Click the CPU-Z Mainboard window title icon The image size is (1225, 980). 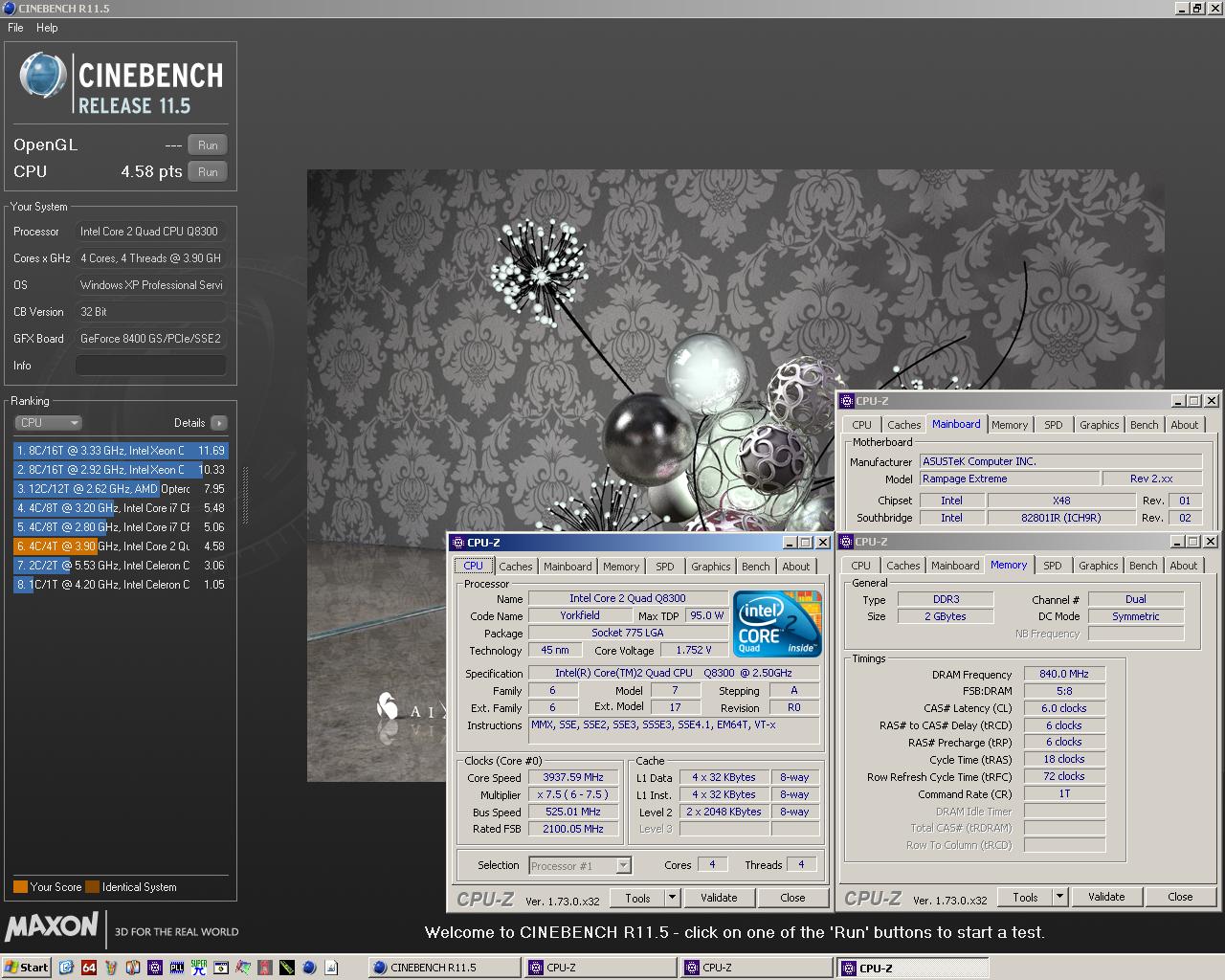[x=847, y=401]
